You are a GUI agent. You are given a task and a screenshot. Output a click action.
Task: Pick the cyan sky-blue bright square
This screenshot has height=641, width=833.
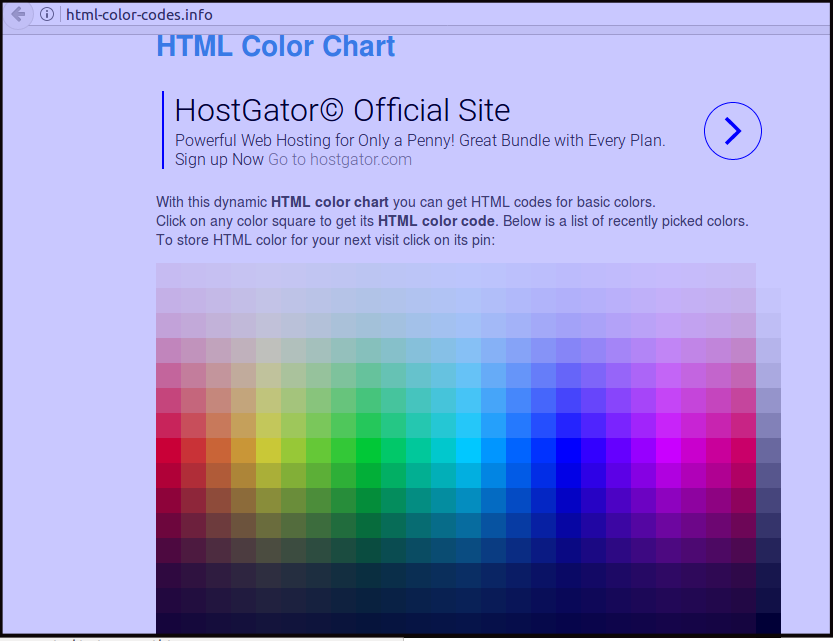pos(469,450)
